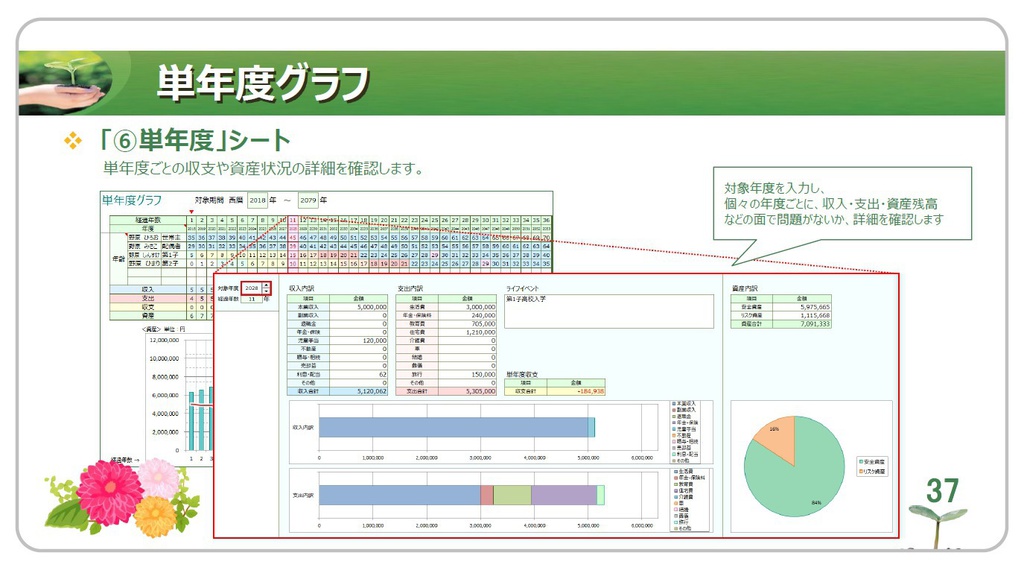
Task: Select the 教育費 amount 705,000
Action: pos(467,324)
